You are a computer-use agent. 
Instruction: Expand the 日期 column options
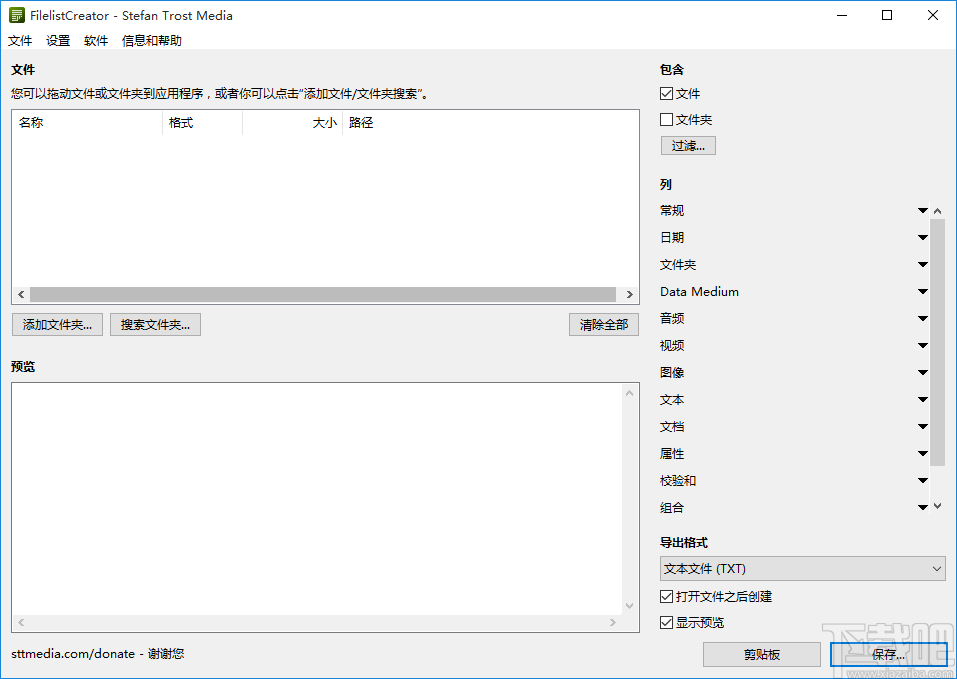[922, 237]
